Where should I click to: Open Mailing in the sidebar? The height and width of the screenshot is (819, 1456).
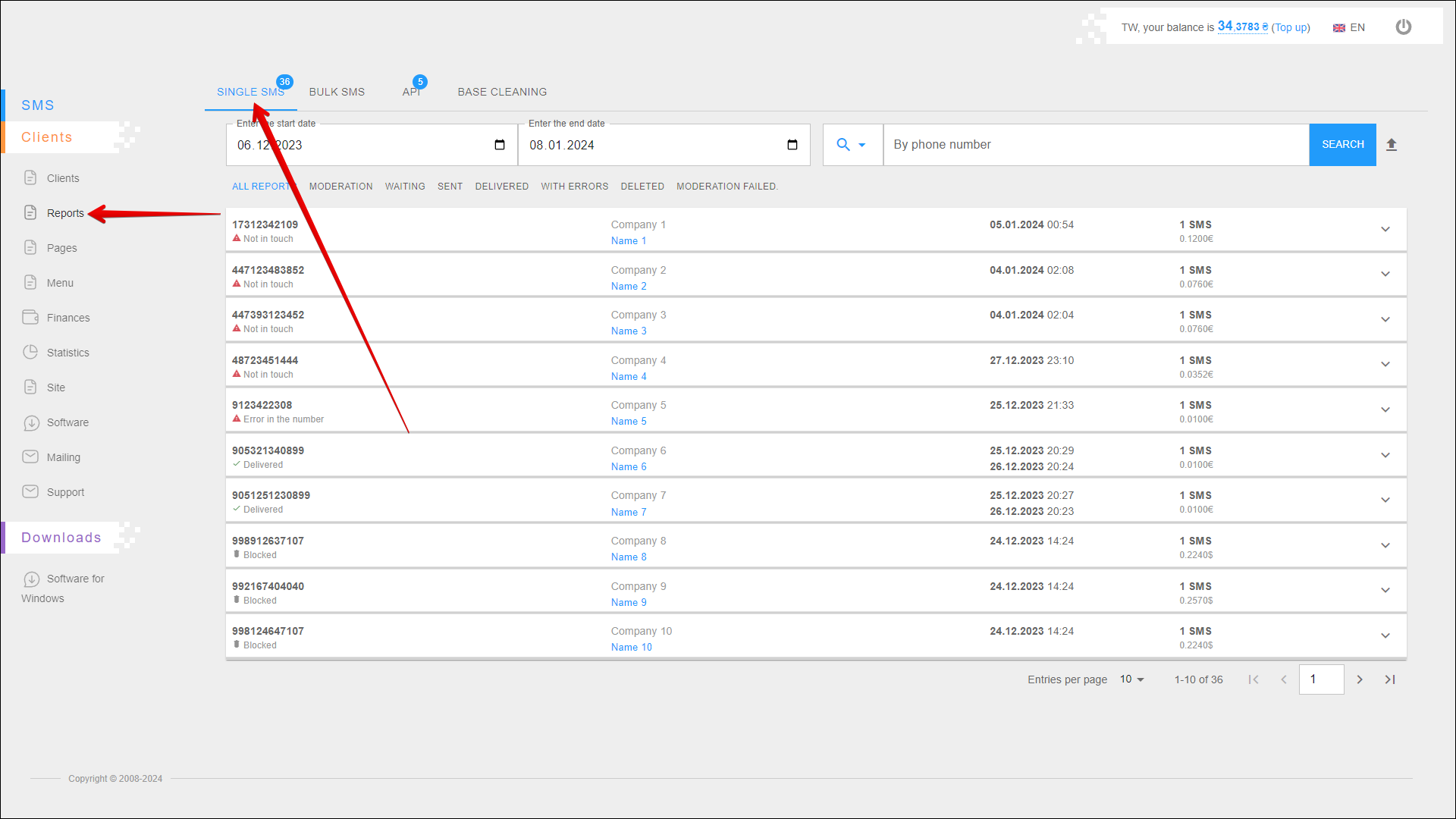63,457
